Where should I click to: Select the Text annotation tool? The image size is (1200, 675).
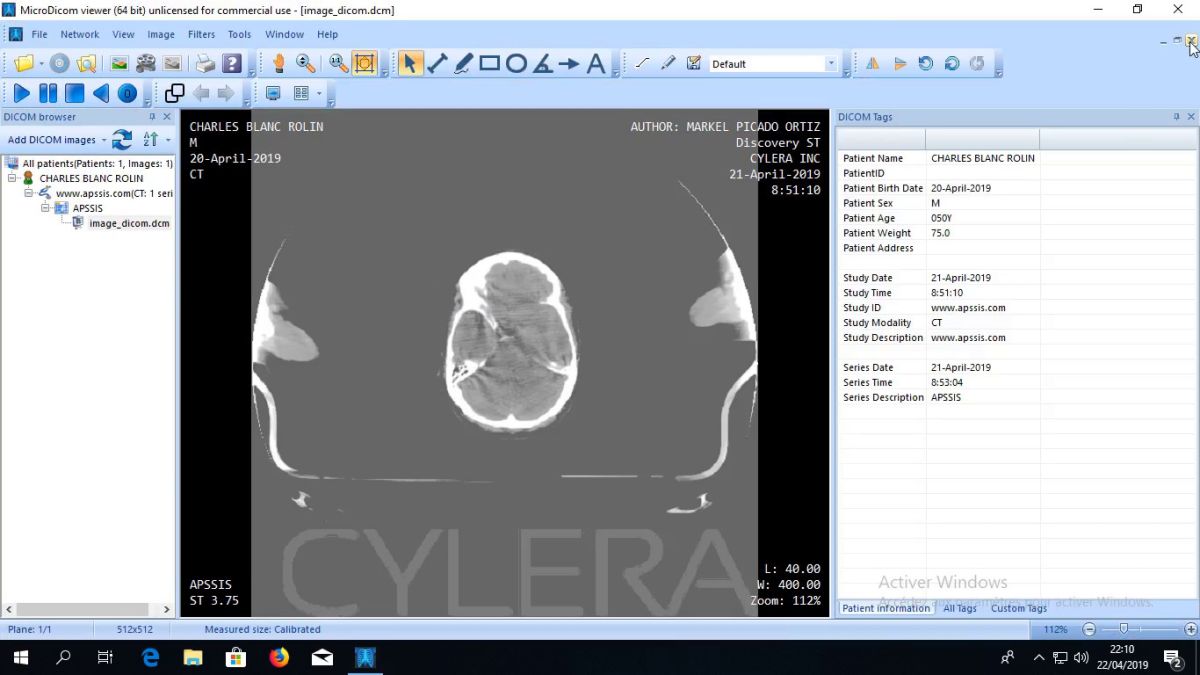click(596, 64)
